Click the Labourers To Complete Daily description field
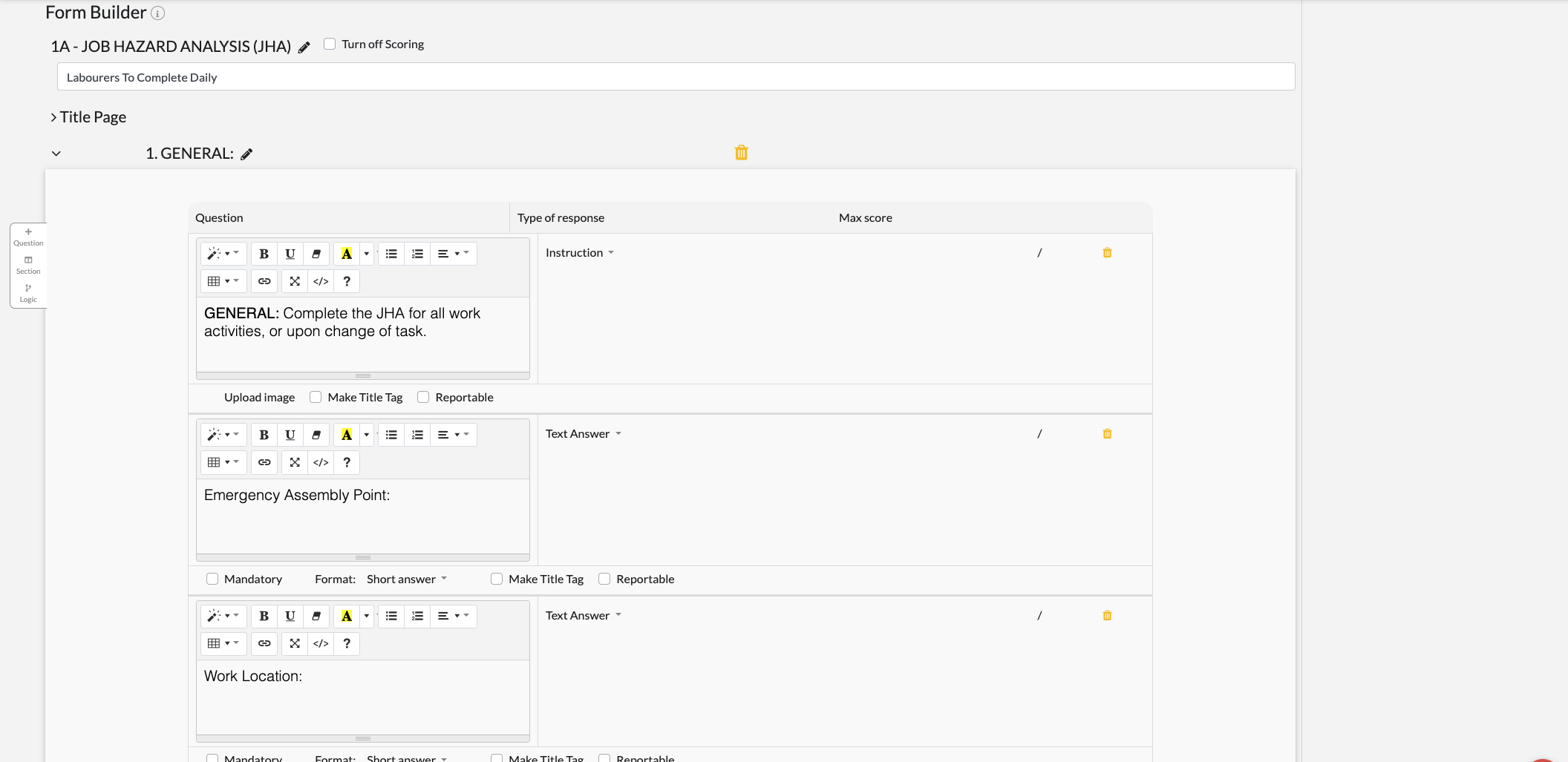This screenshot has height=762, width=1568. click(676, 77)
